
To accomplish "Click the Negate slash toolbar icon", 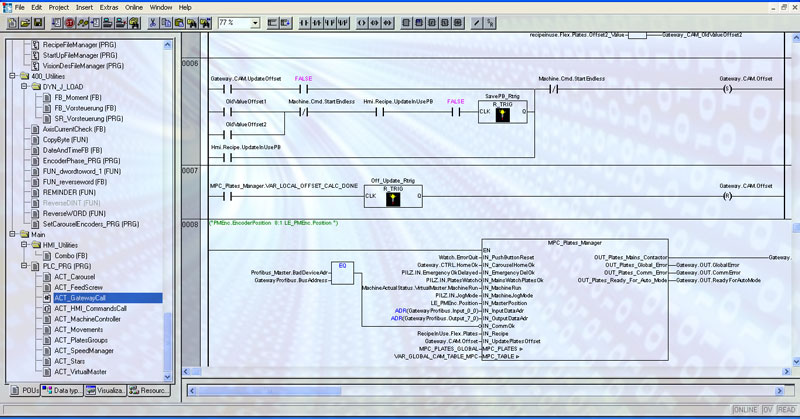I will click(x=477, y=23).
